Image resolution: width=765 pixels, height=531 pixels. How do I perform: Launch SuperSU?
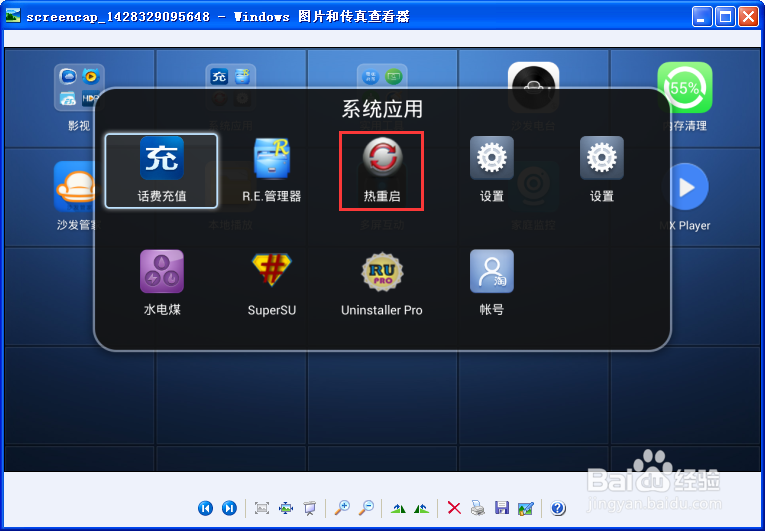(272, 283)
